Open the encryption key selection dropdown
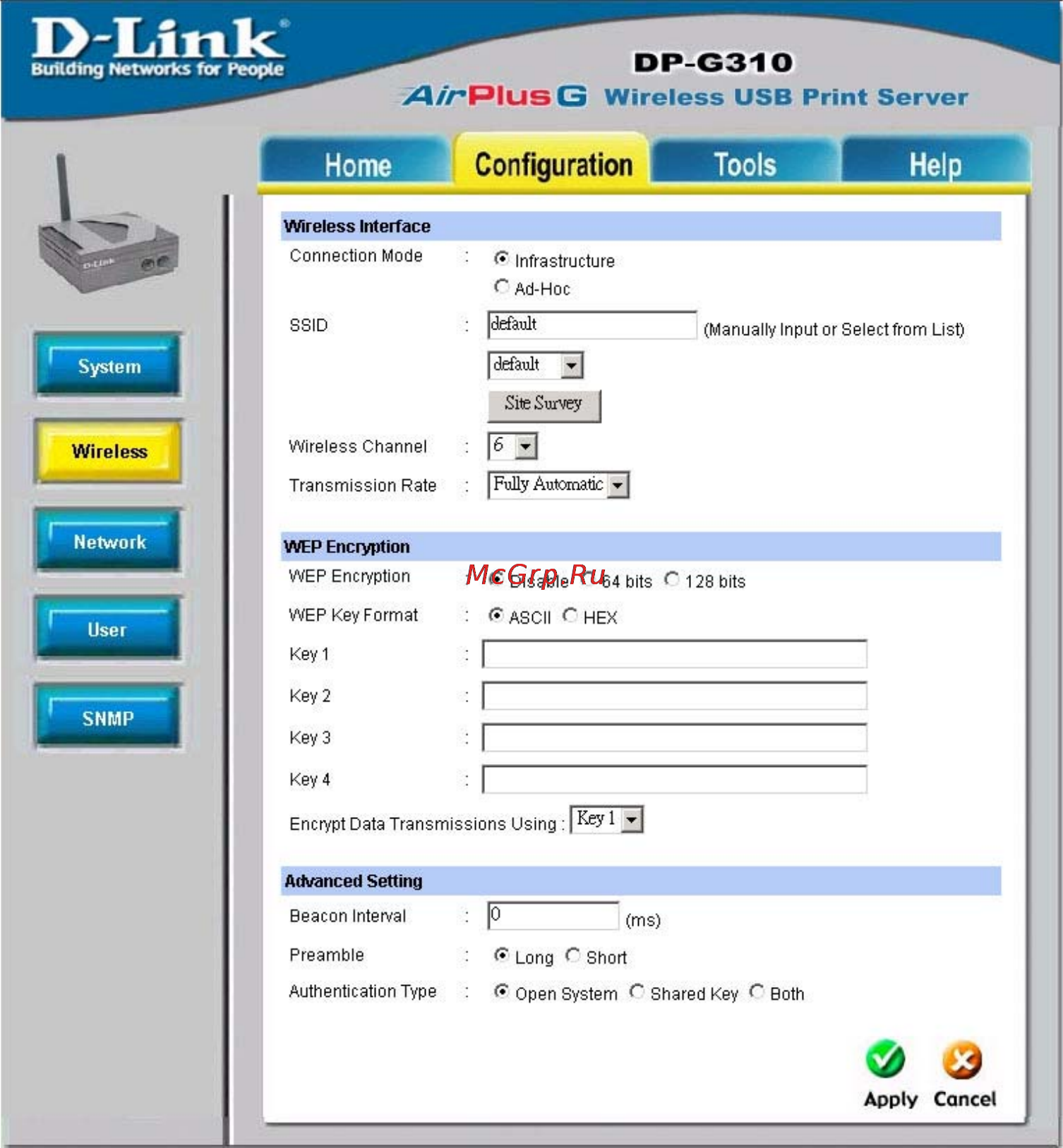This screenshot has height=1148, width=1063. [606, 819]
